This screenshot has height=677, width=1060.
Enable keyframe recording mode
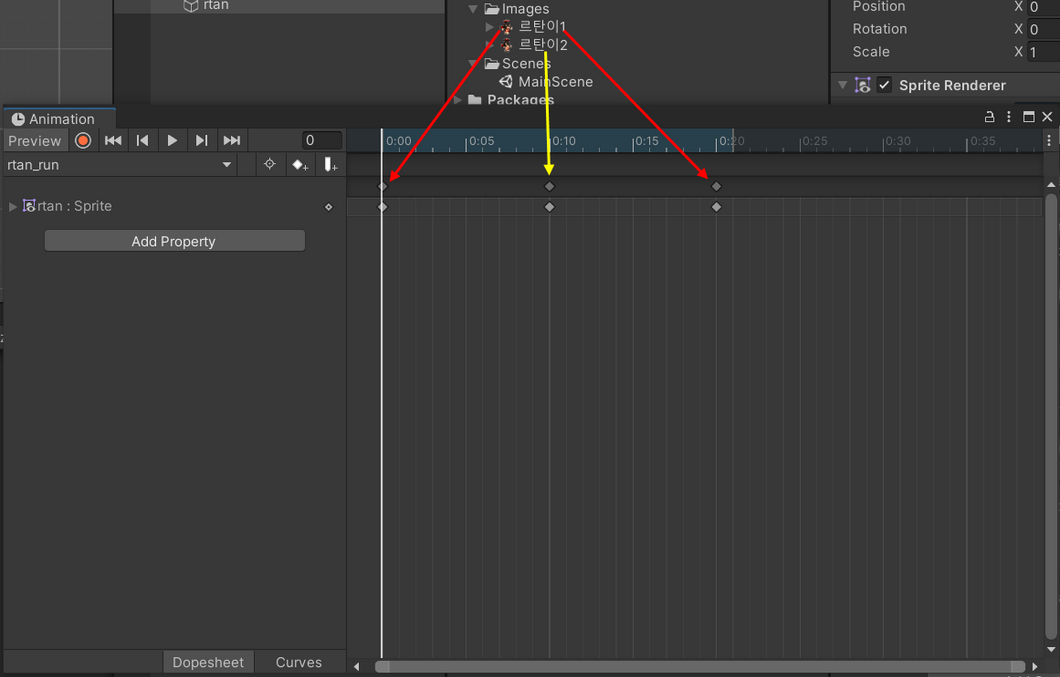(83, 141)
